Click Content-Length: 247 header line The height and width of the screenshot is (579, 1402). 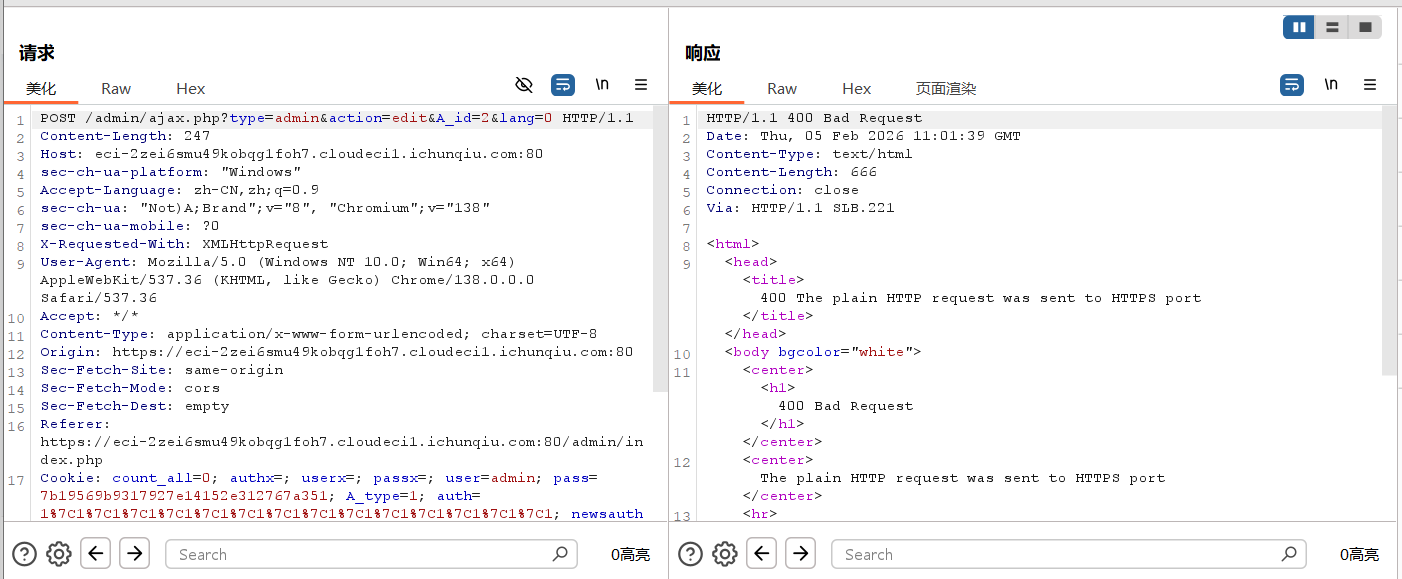125,136
